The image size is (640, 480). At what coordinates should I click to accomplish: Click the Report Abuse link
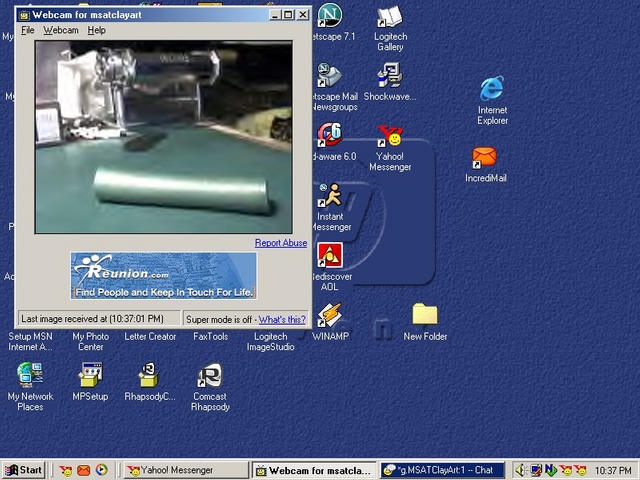click(x=281, y=243)
